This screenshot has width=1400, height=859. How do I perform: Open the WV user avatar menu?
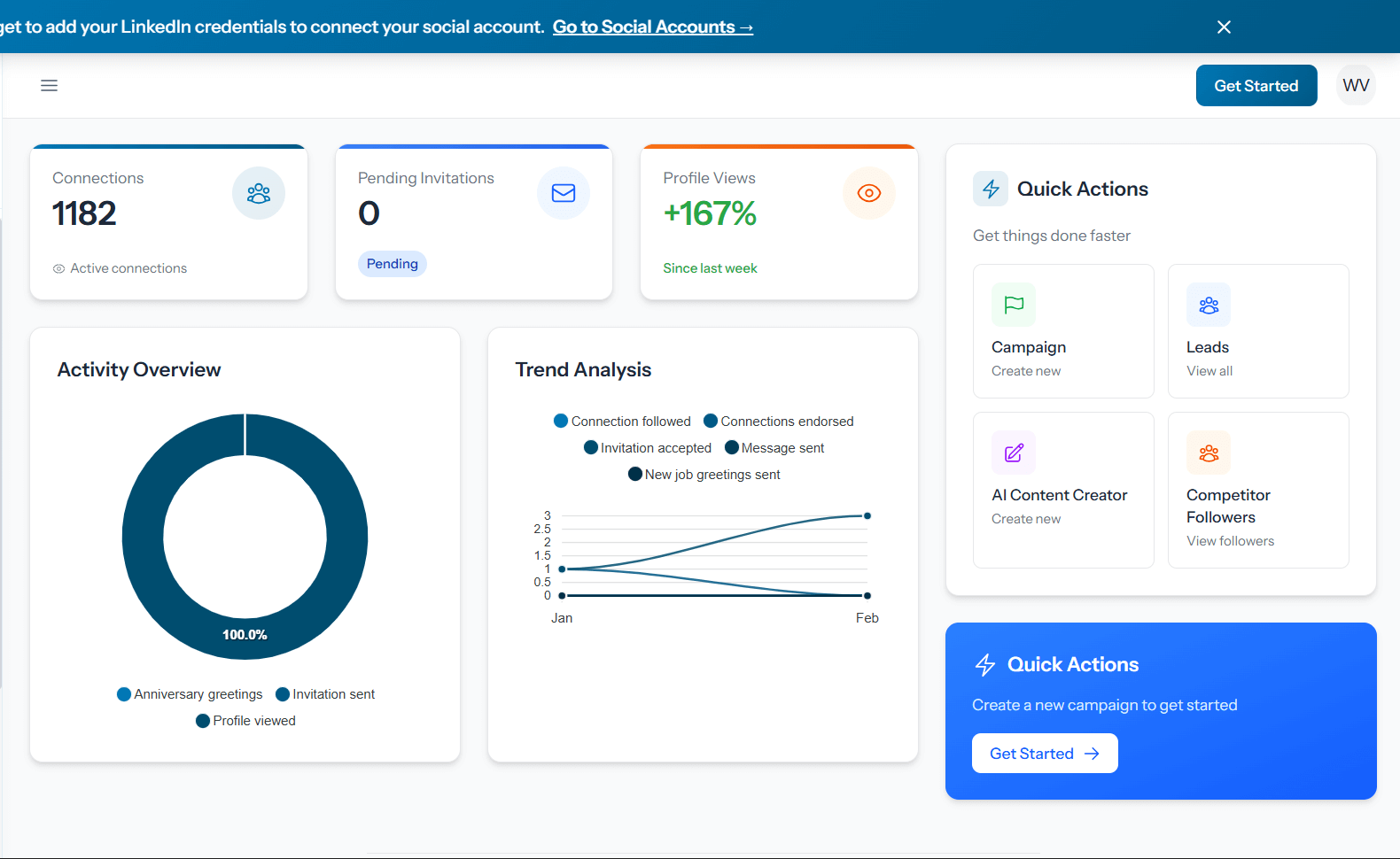pos(1356,86)
